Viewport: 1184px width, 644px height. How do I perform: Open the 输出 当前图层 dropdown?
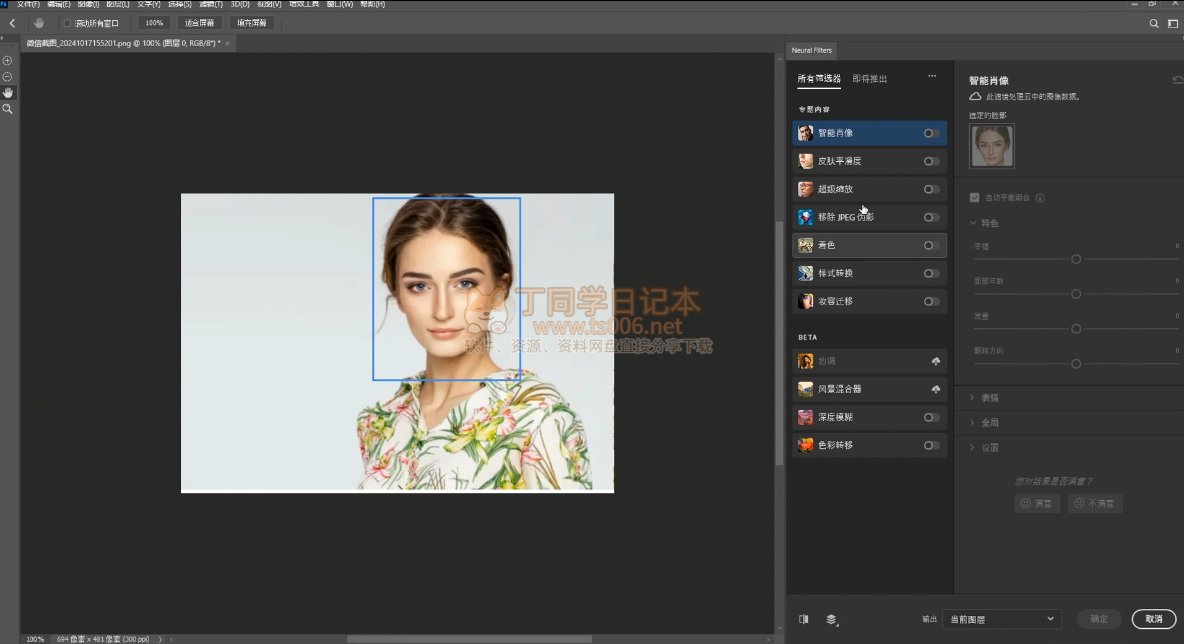coord(1002,620)
